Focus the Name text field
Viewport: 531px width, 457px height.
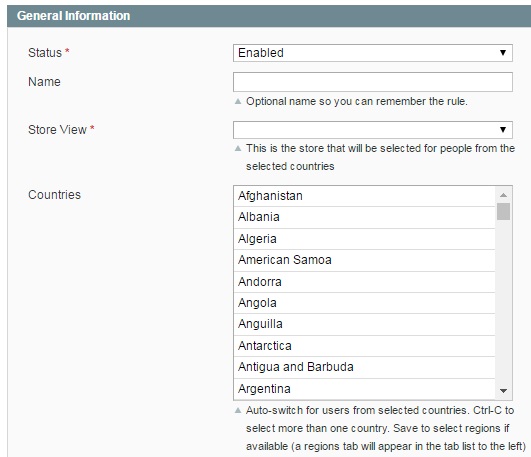coord(373,82)
